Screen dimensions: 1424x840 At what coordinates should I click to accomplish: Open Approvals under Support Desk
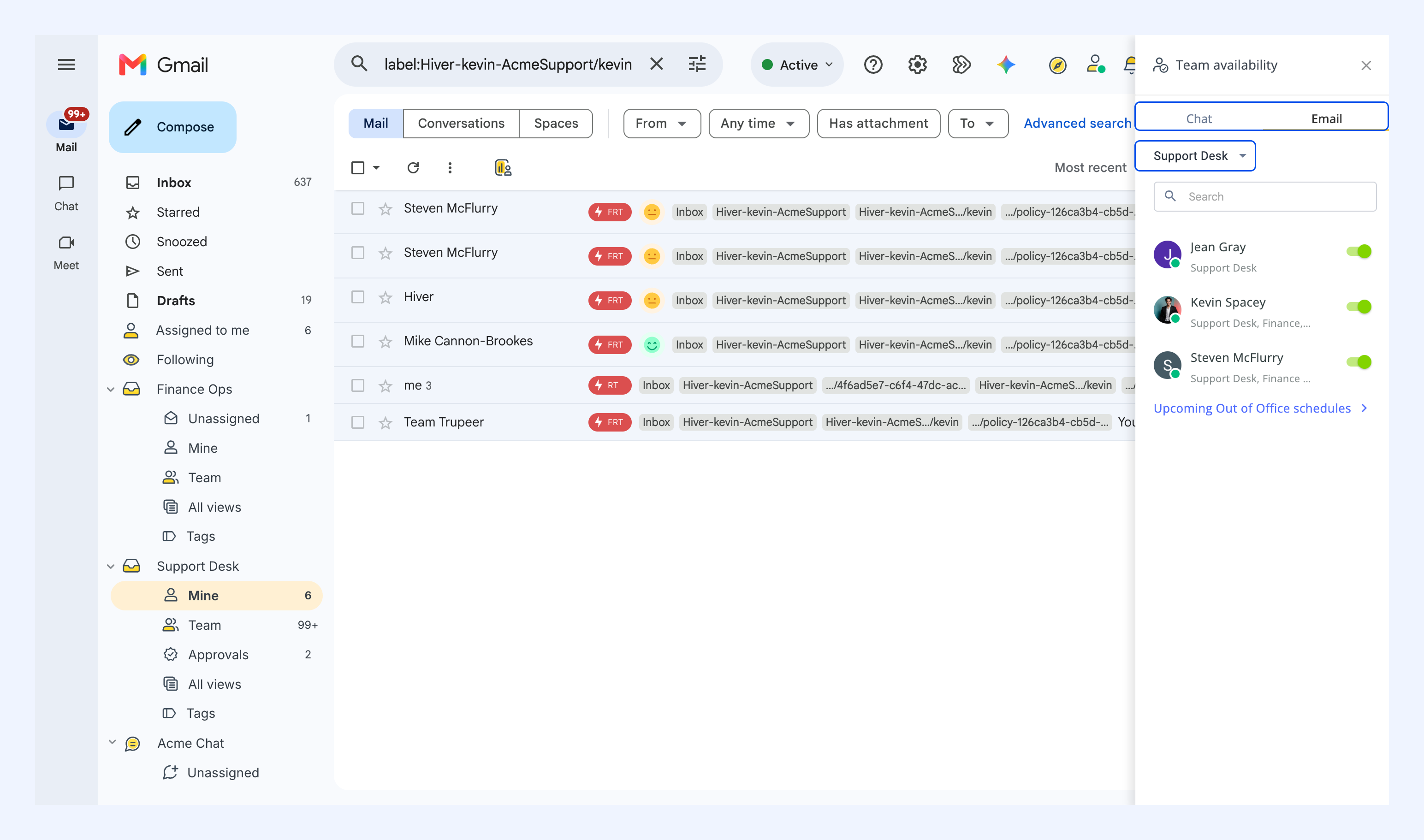pyautogui.click(x=216, y=655)
